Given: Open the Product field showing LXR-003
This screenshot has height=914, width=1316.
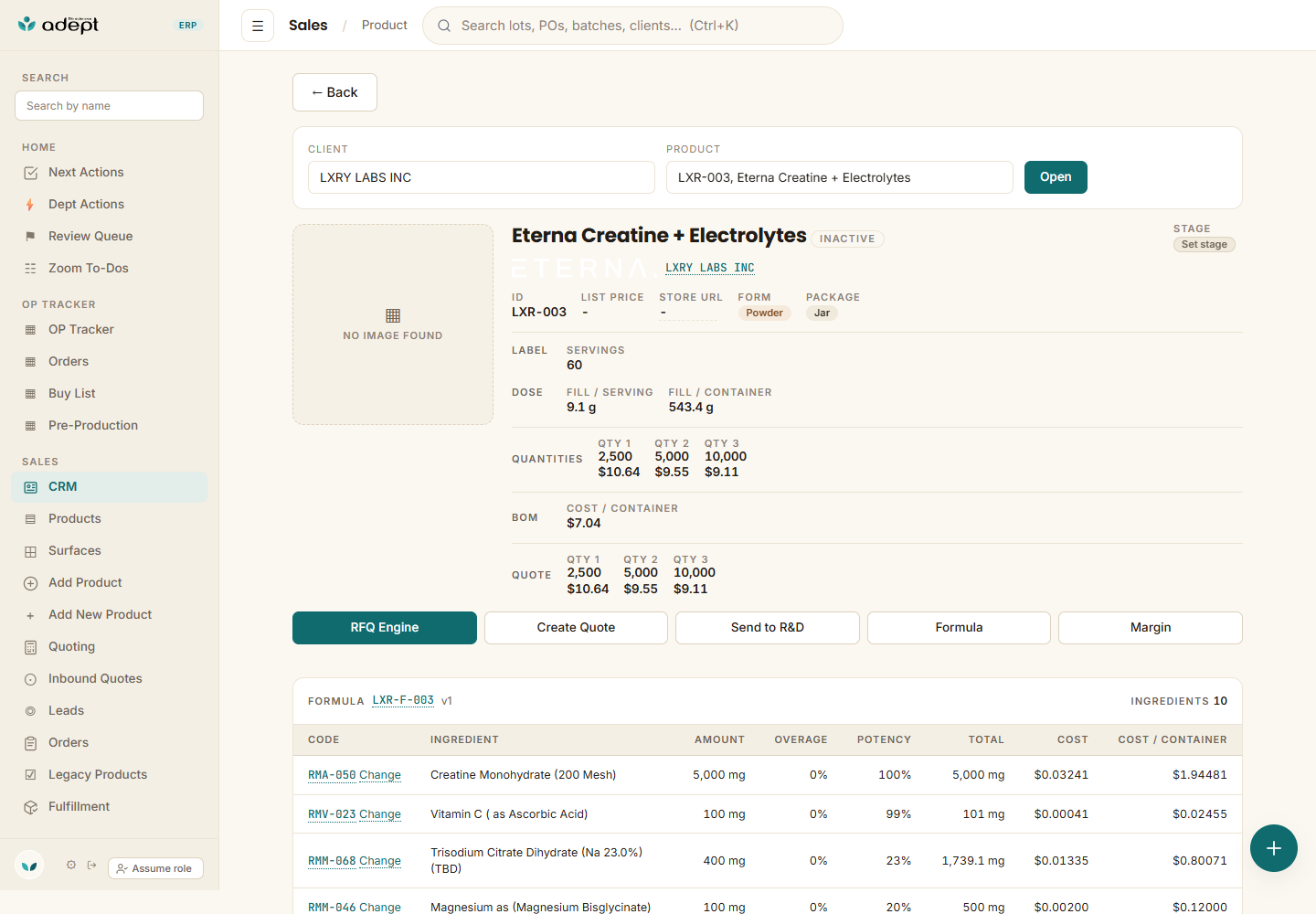Looking at the screenshot, I should tap(840, 177).
